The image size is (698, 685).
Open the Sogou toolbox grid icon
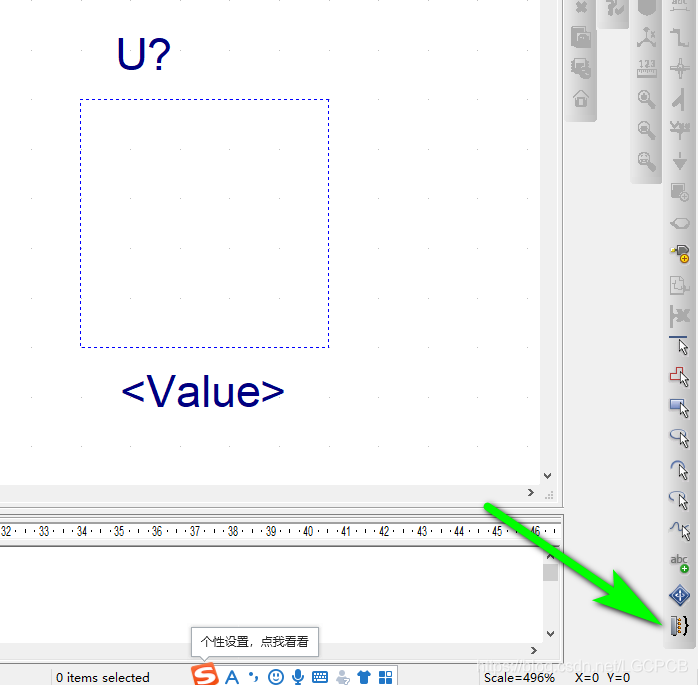386,677
